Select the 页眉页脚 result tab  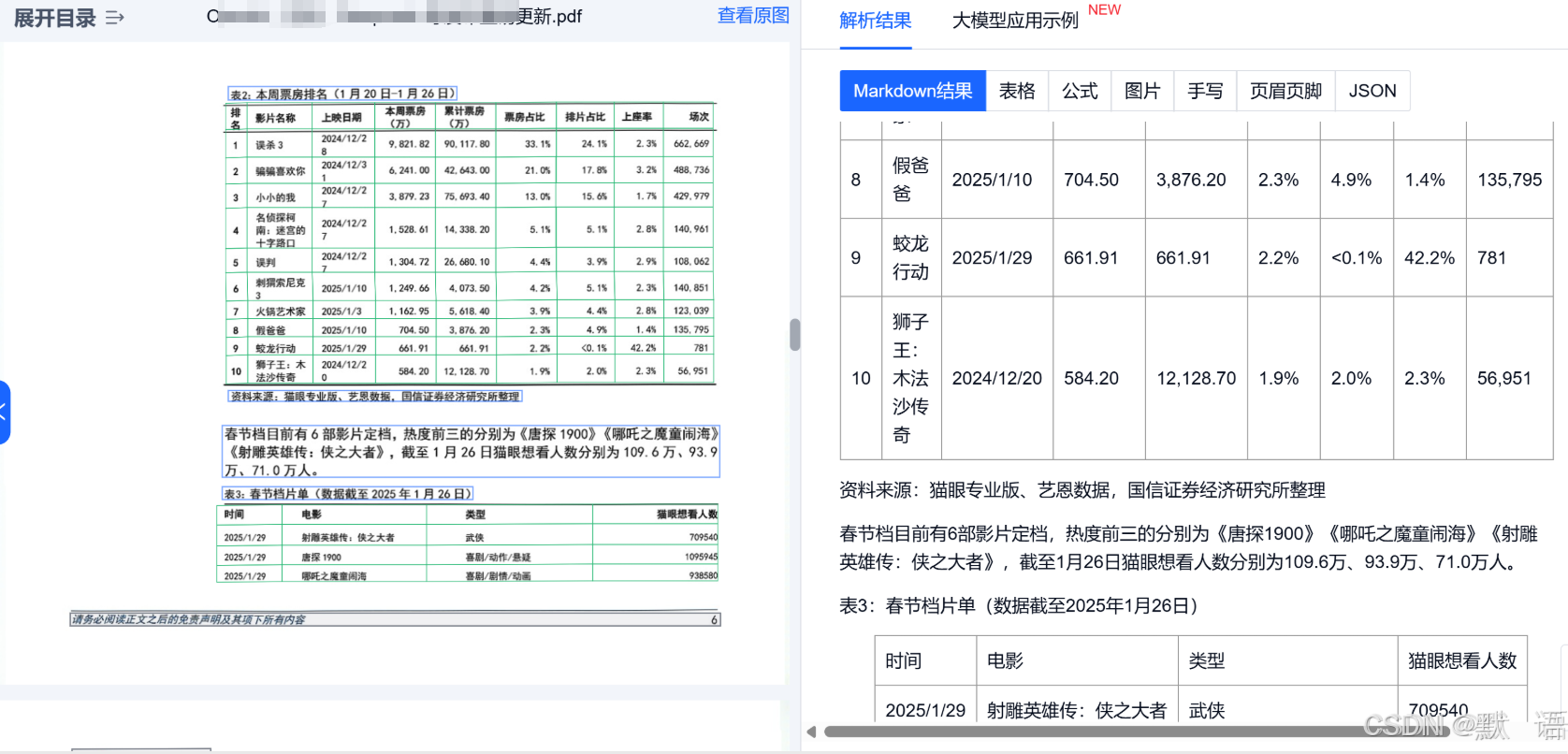tap(1285, 91)
